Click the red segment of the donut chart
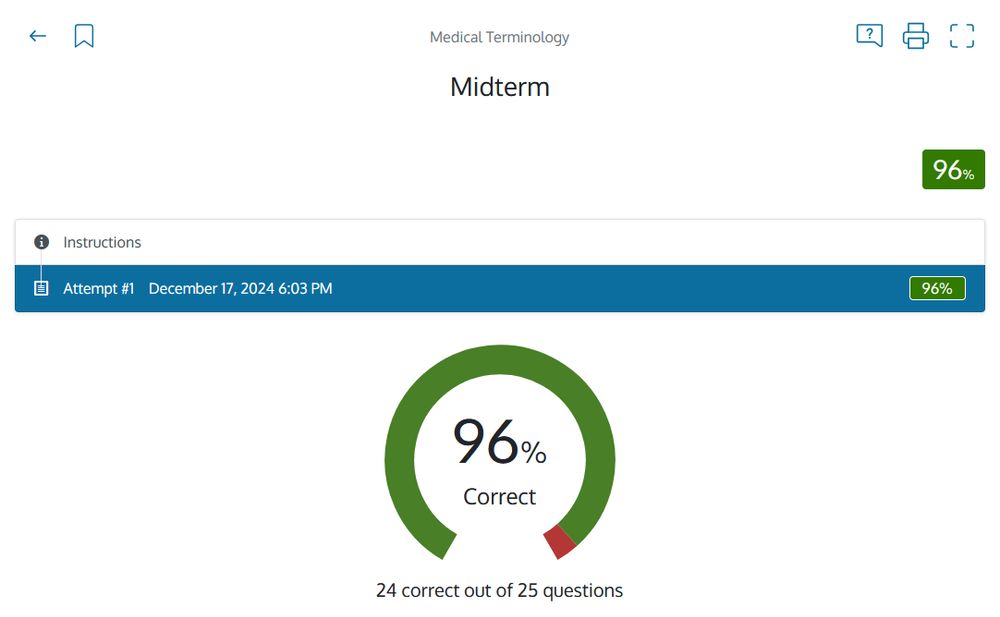The height and width of the screenshot is (617, 1000). pos(558,540)
